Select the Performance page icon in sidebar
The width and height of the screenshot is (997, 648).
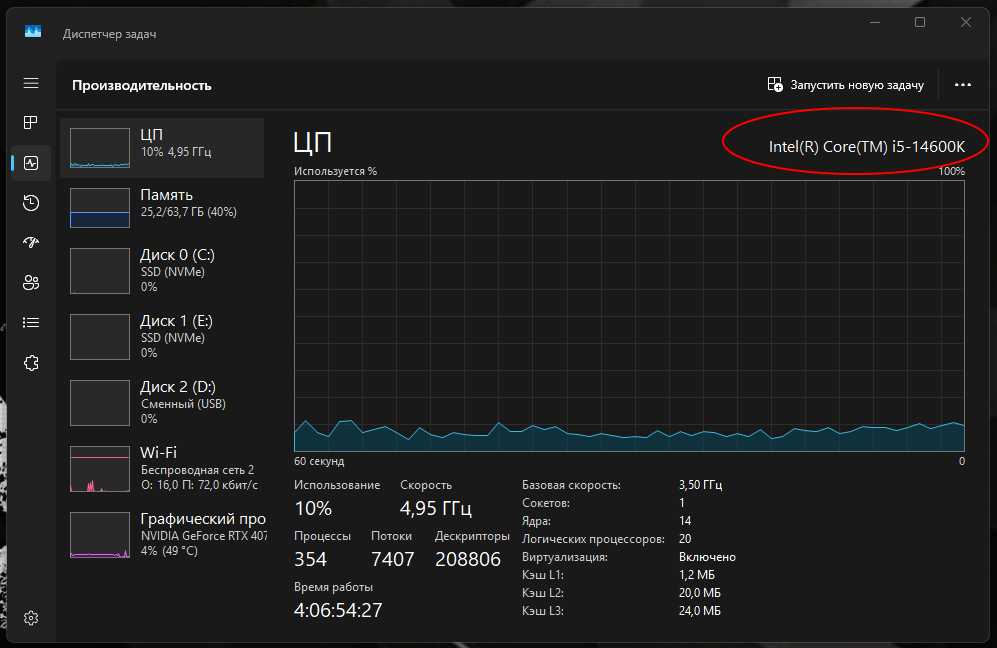[31, 163]
